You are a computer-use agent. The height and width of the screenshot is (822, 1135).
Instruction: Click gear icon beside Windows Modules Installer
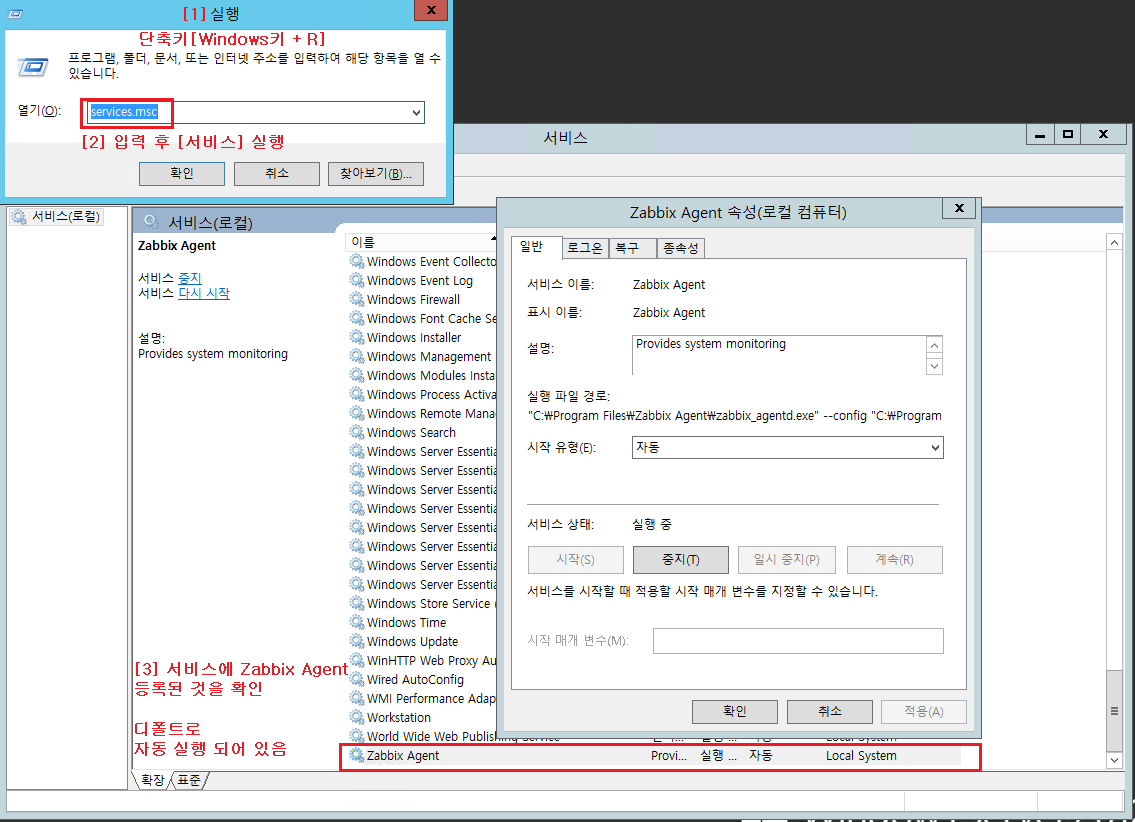(x=357, y=375)
